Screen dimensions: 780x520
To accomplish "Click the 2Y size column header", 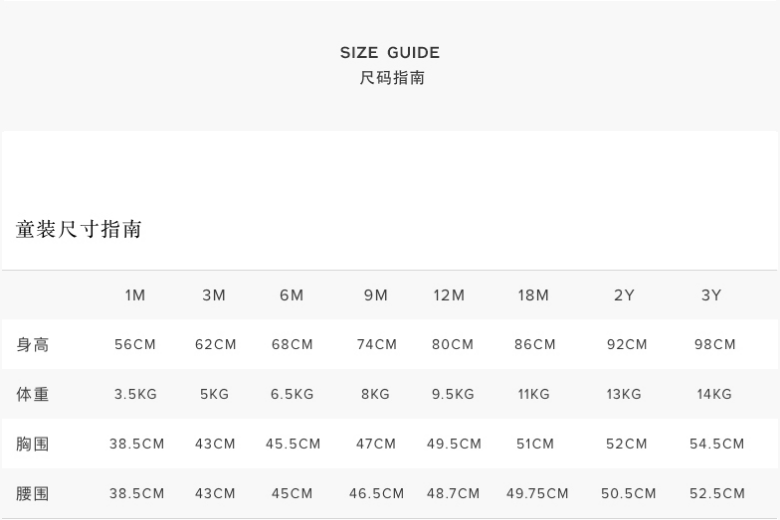I will [x=624, y=295].
